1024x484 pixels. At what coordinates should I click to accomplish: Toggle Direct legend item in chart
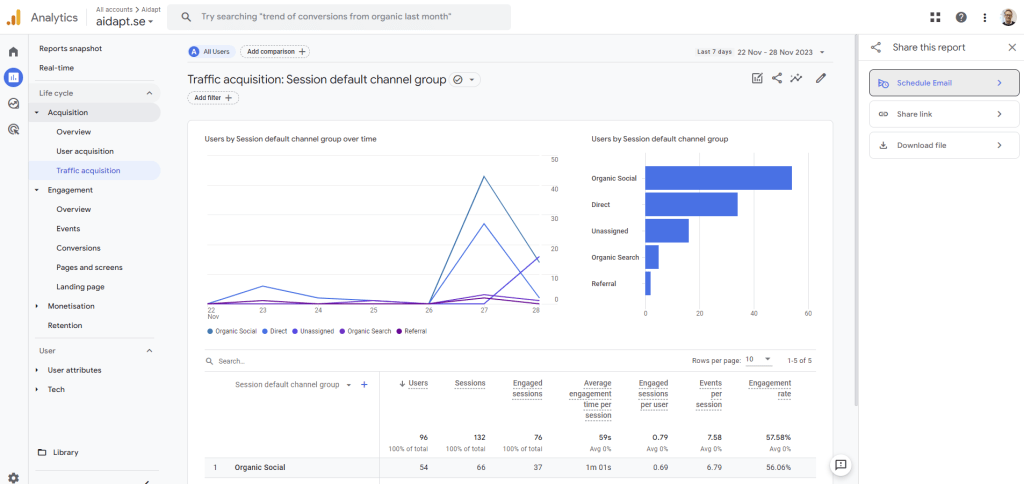tap(274, 331)
